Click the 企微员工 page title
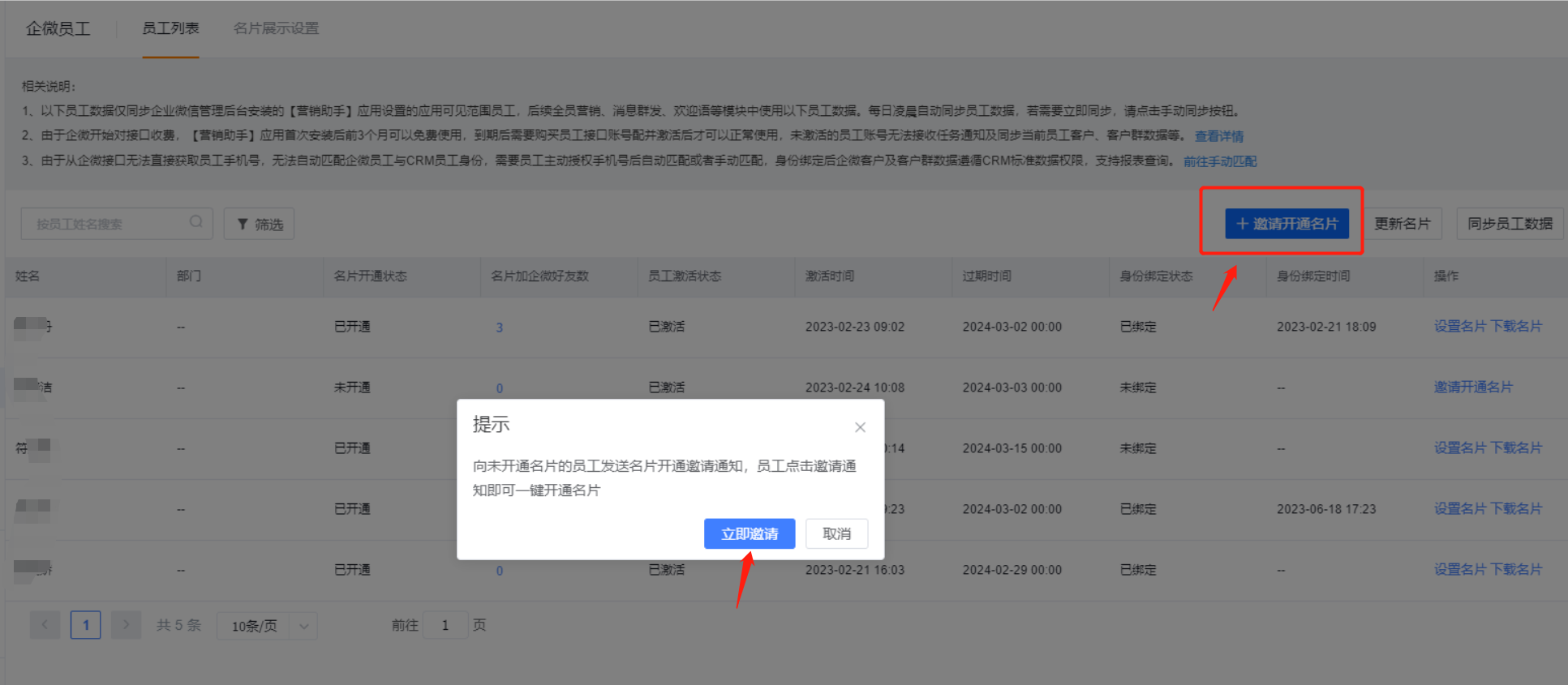This screenshot has width=1568, height=685. 58,28
